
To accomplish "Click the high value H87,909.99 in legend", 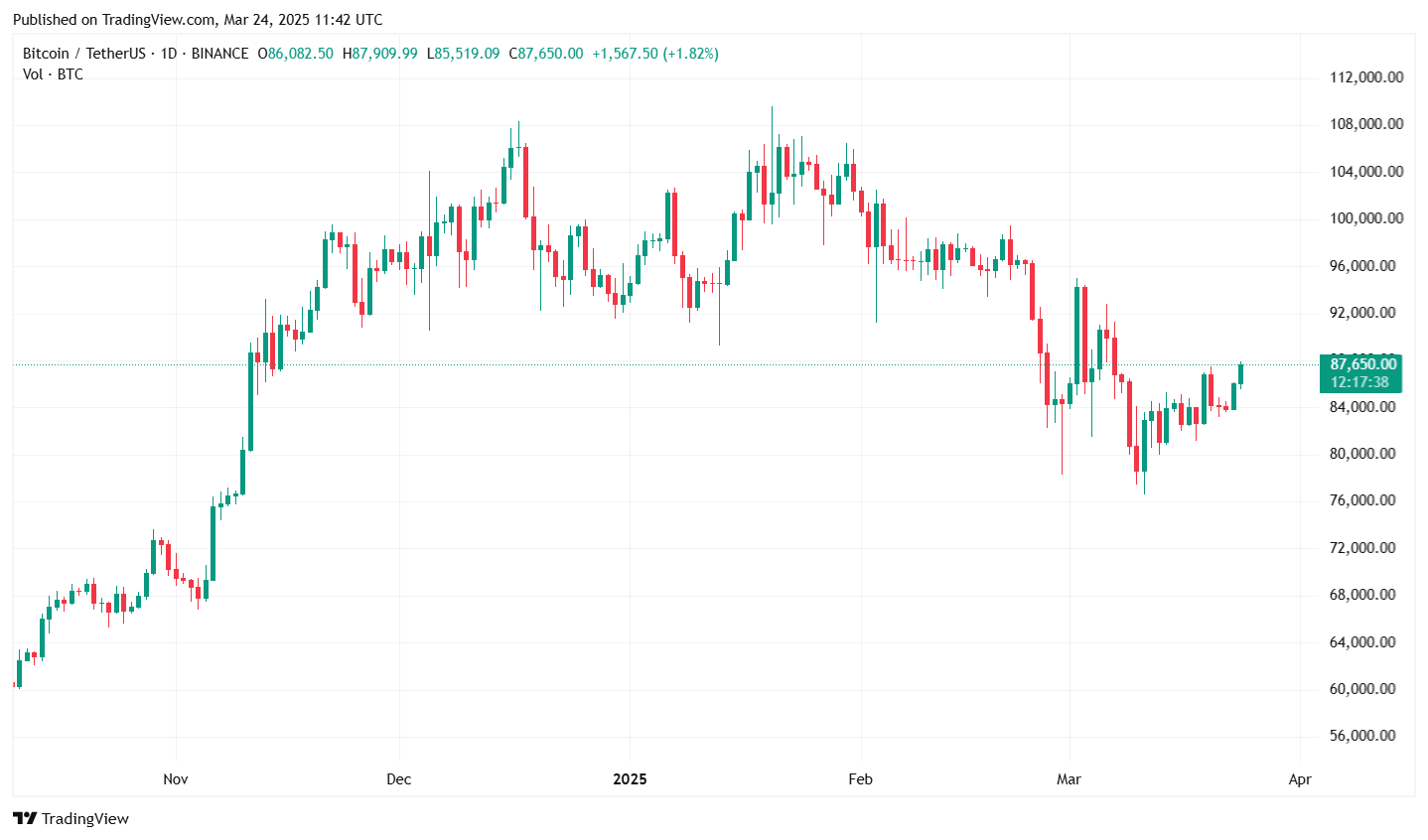I will (x=380, y=54).
